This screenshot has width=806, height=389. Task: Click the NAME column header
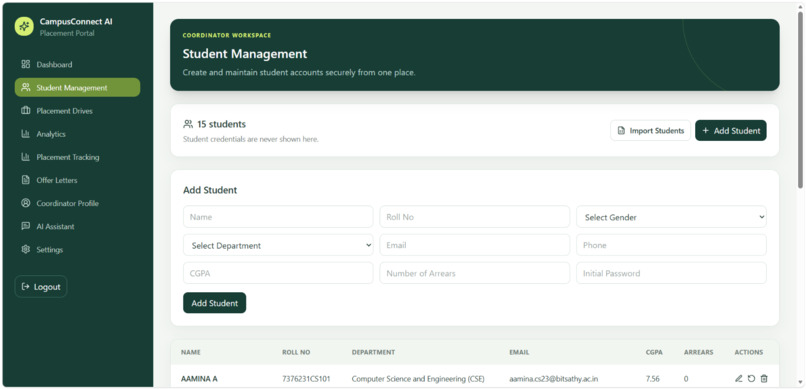click(191, 353)
